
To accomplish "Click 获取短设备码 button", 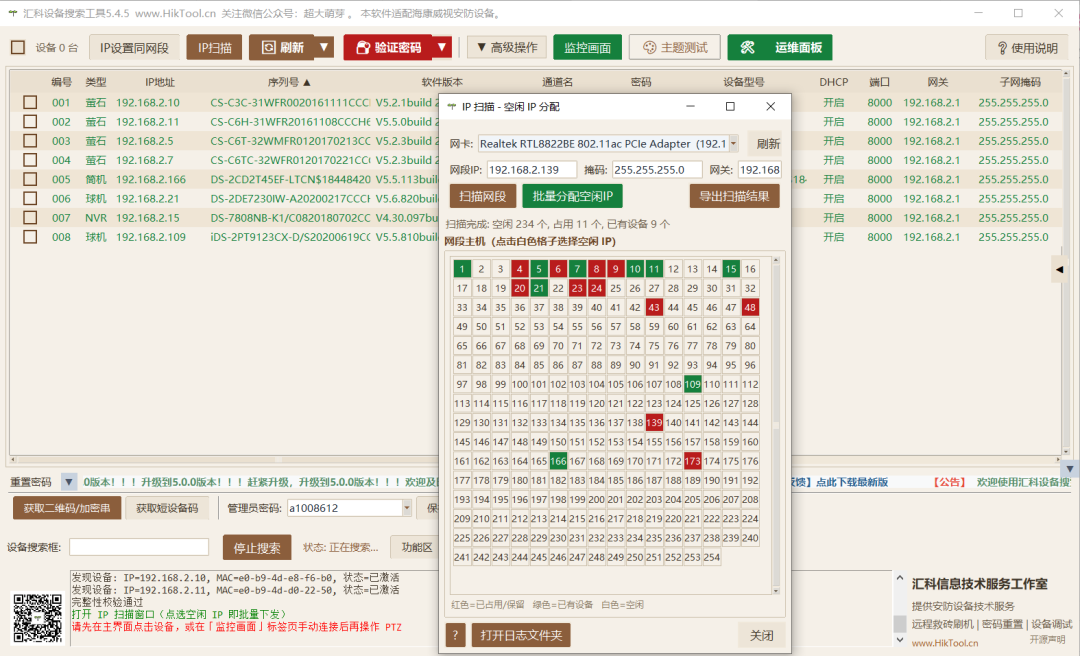I will (167, 508).
